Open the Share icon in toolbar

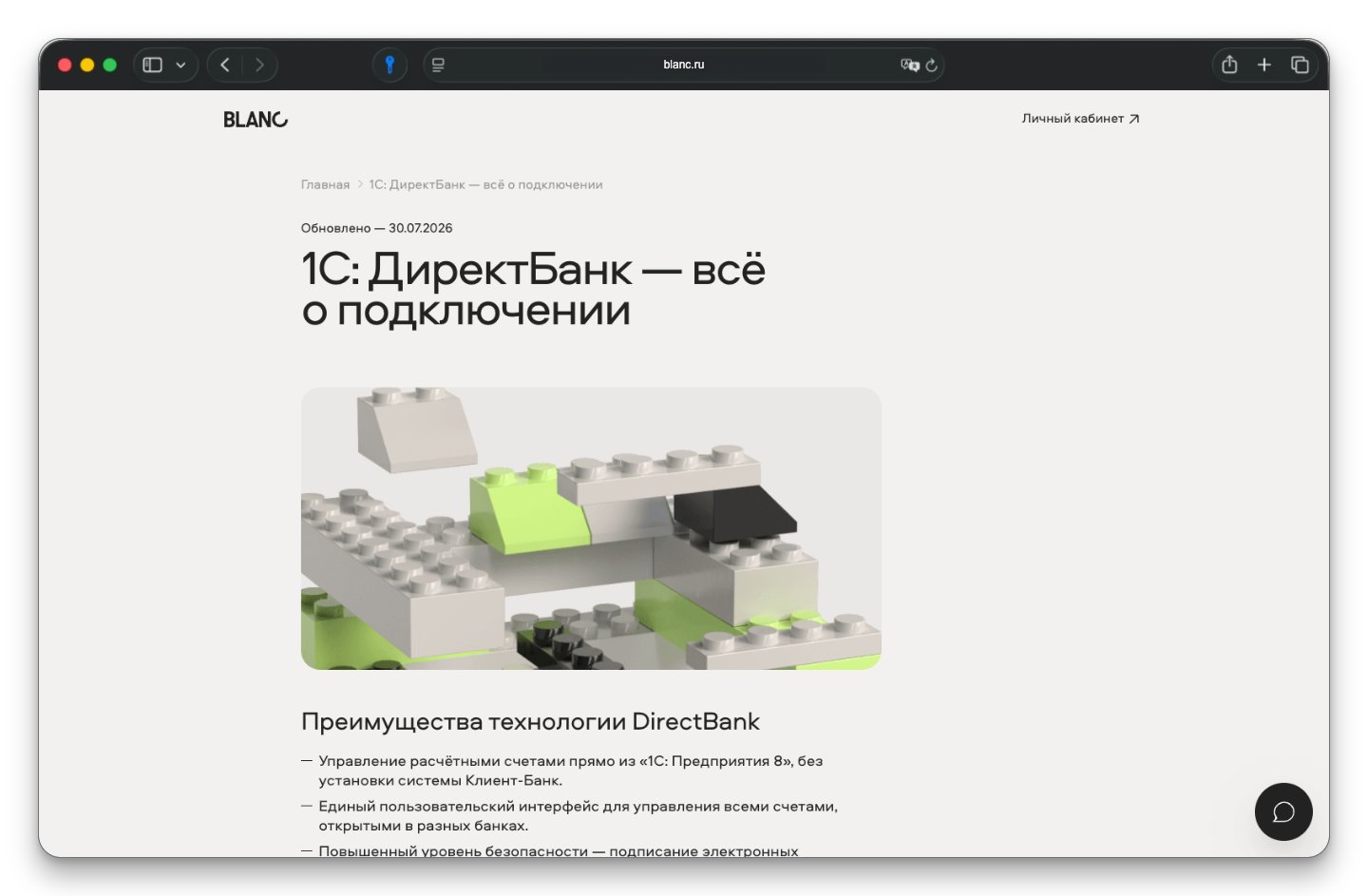click(1229, 65)
